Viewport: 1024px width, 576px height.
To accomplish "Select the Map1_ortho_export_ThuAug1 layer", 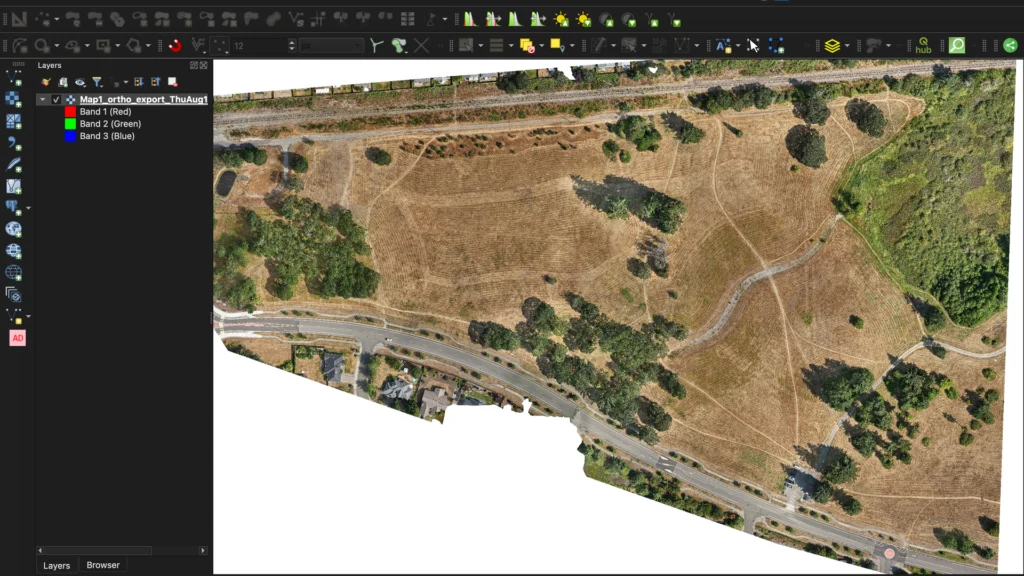I will tap(144, 99).
